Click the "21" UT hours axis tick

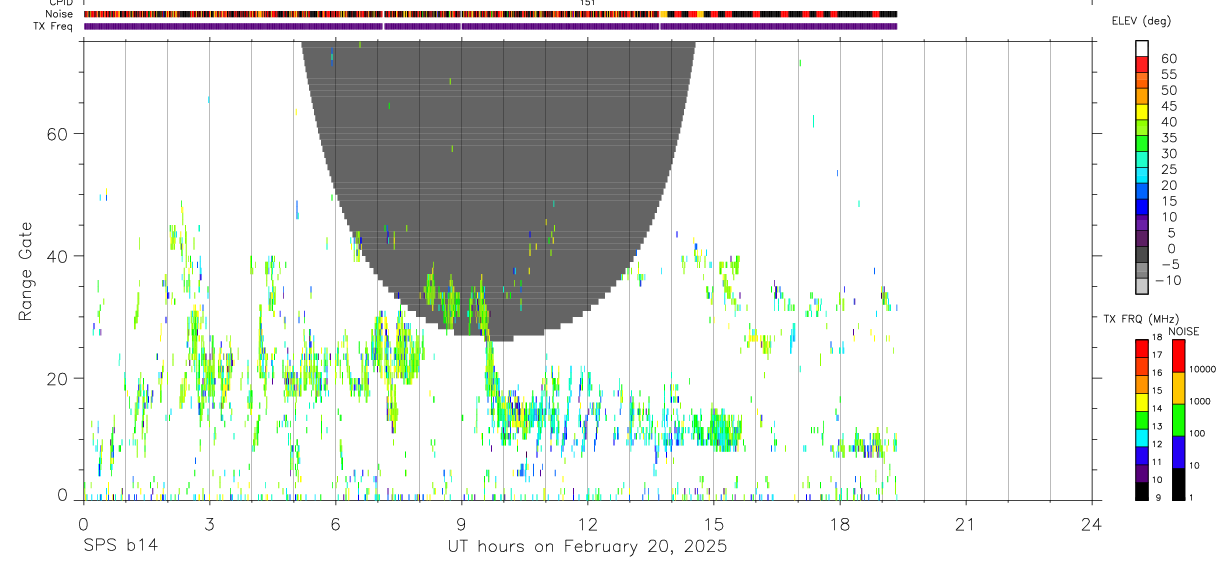[x=965, y=523]
